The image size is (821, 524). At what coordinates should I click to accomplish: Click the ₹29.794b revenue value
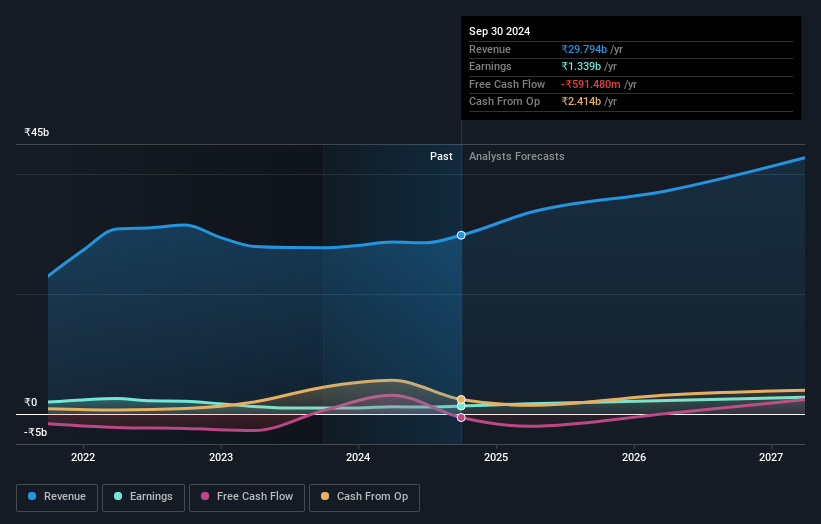pos(584,49)
